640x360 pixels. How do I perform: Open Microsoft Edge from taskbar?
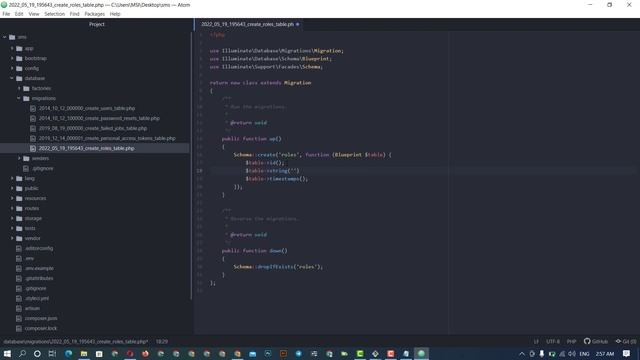(68, 353)
